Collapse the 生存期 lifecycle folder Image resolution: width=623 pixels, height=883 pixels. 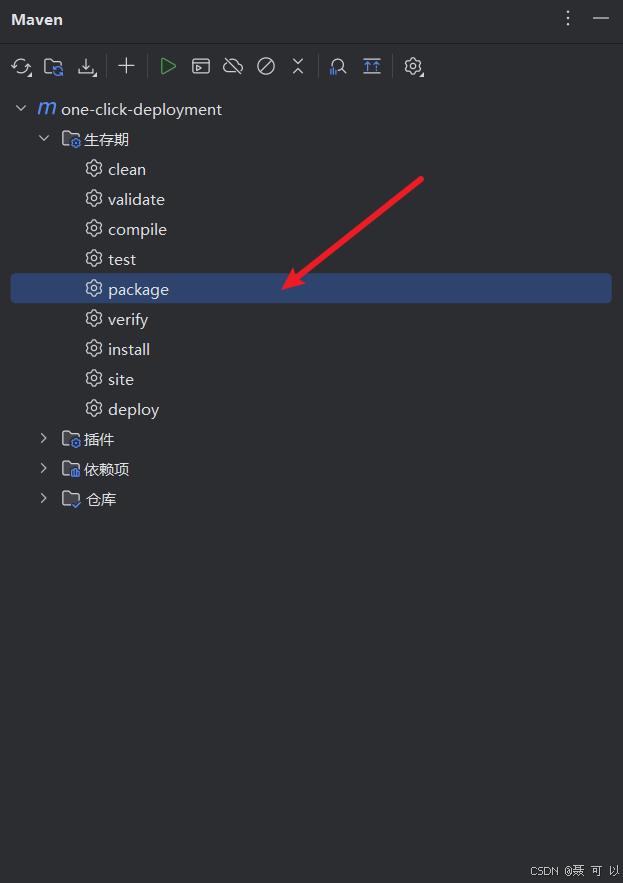click(44, 138)
